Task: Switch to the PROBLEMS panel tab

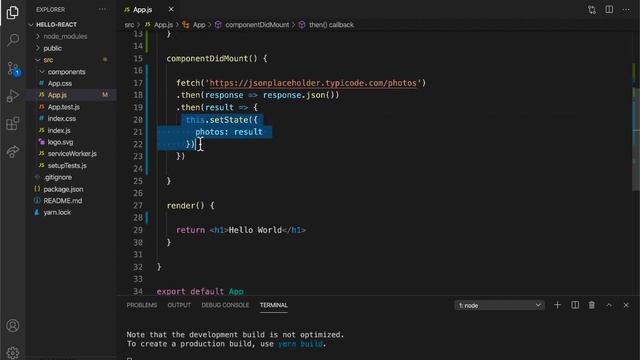Action: coord(142,305)
